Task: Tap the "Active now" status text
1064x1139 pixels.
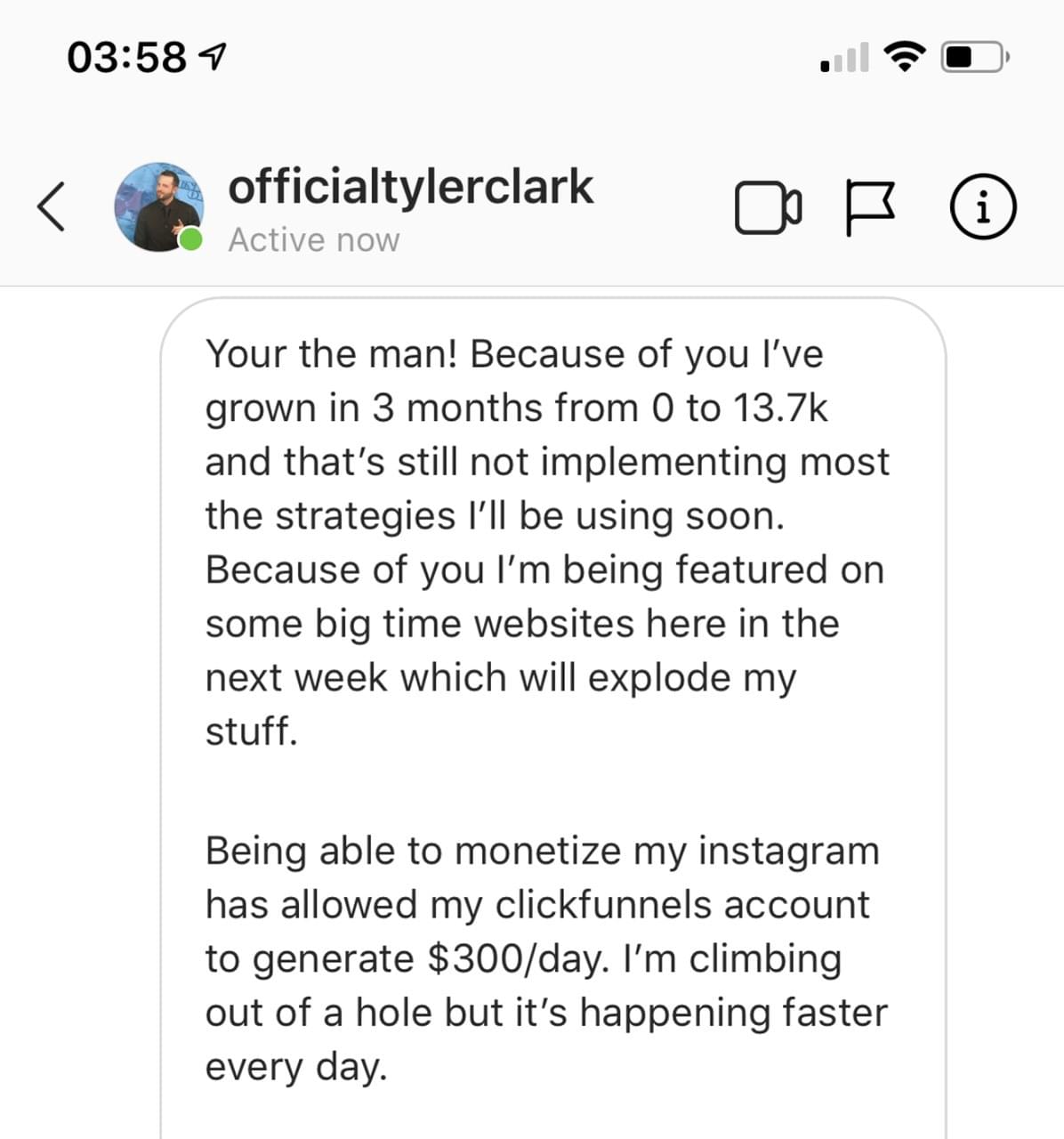Action: 313,240
